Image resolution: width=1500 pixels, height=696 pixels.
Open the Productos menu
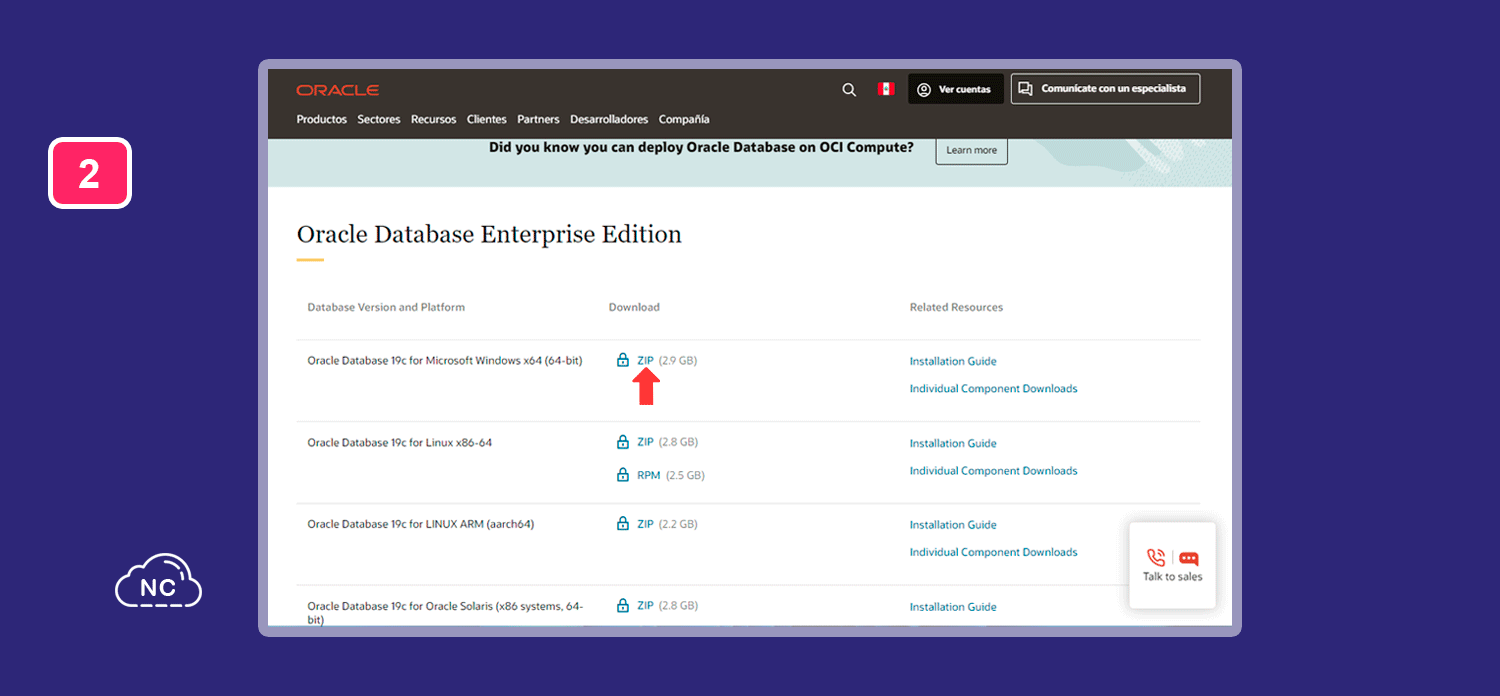(x=322, y=119)
